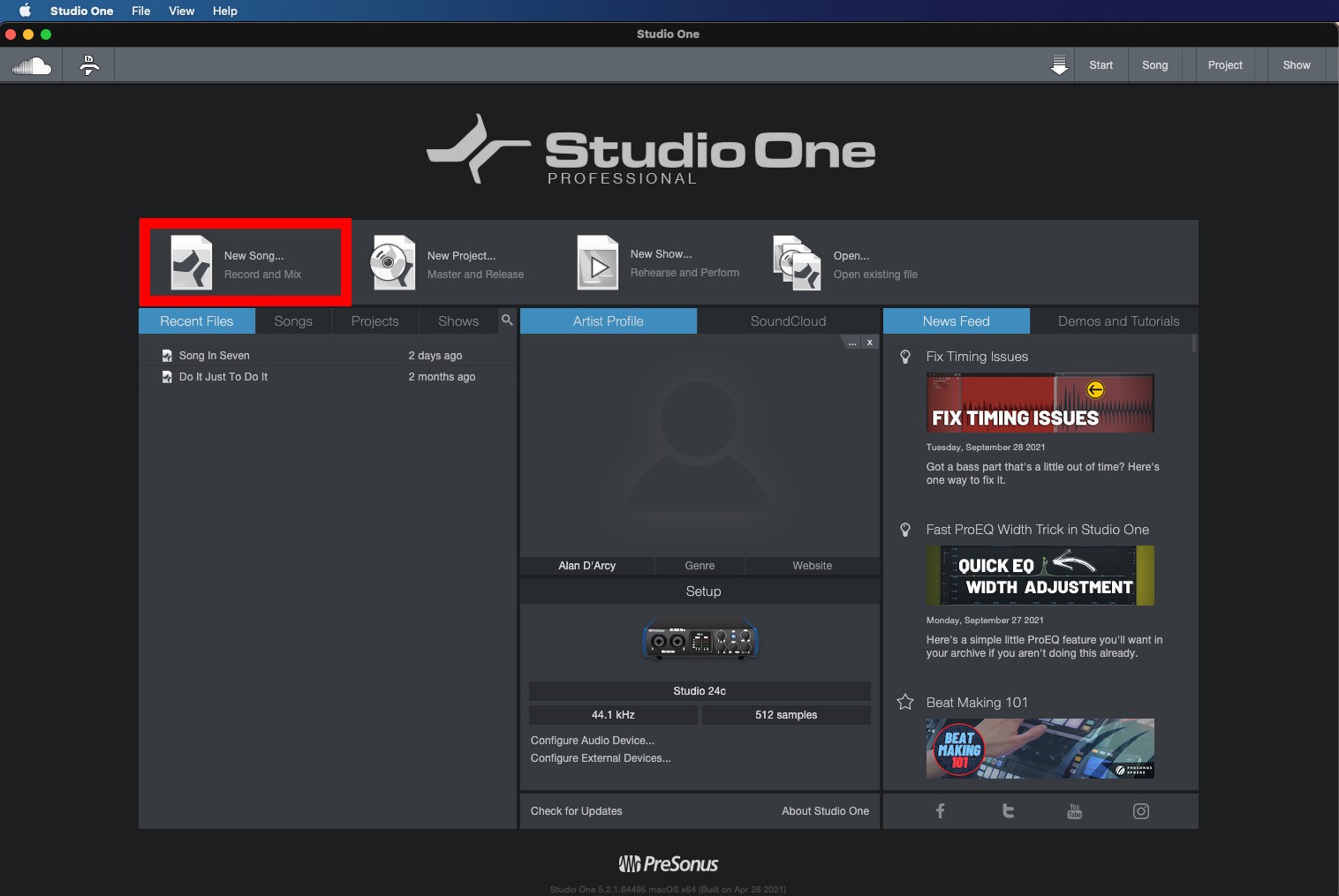Screen dimensions: 1339x896
Task: Click the Open existing file icon
Action: (x=795, y=261)
